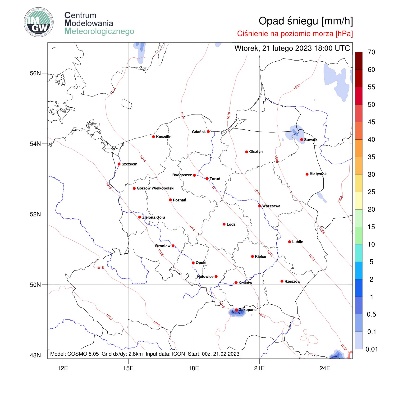This screenshot has height=403, width=403.
Task: Pick the orange legend band between 40 and 45
Action: [359, 131]
